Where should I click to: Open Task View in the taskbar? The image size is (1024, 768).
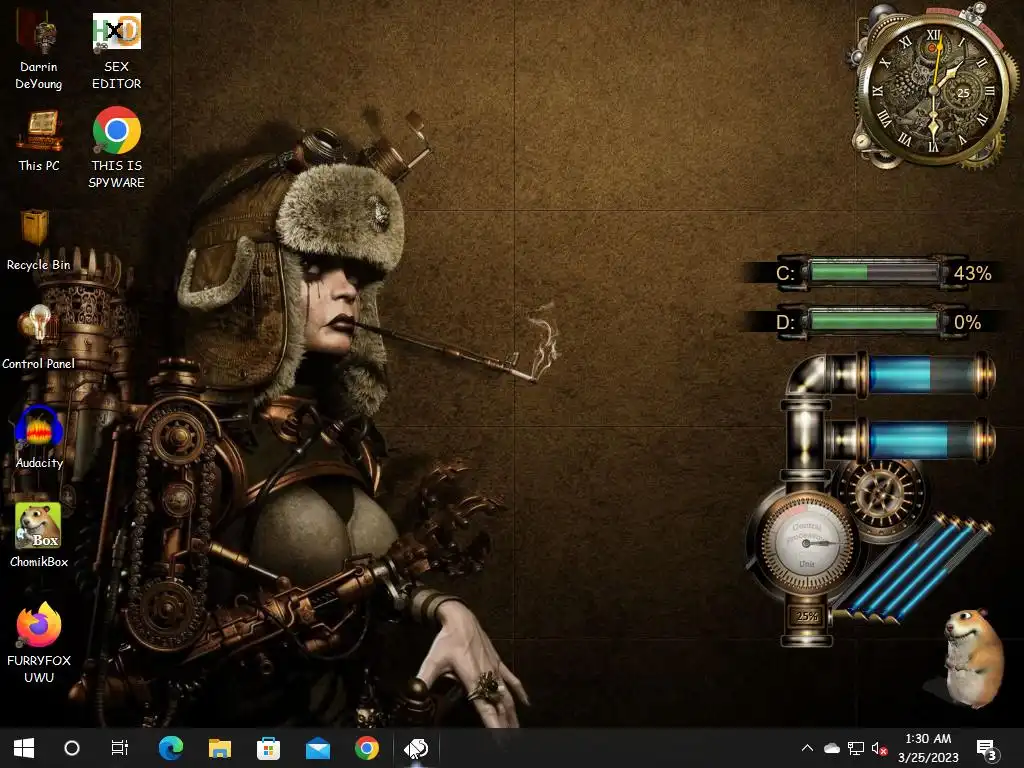(x=120, y=748)
